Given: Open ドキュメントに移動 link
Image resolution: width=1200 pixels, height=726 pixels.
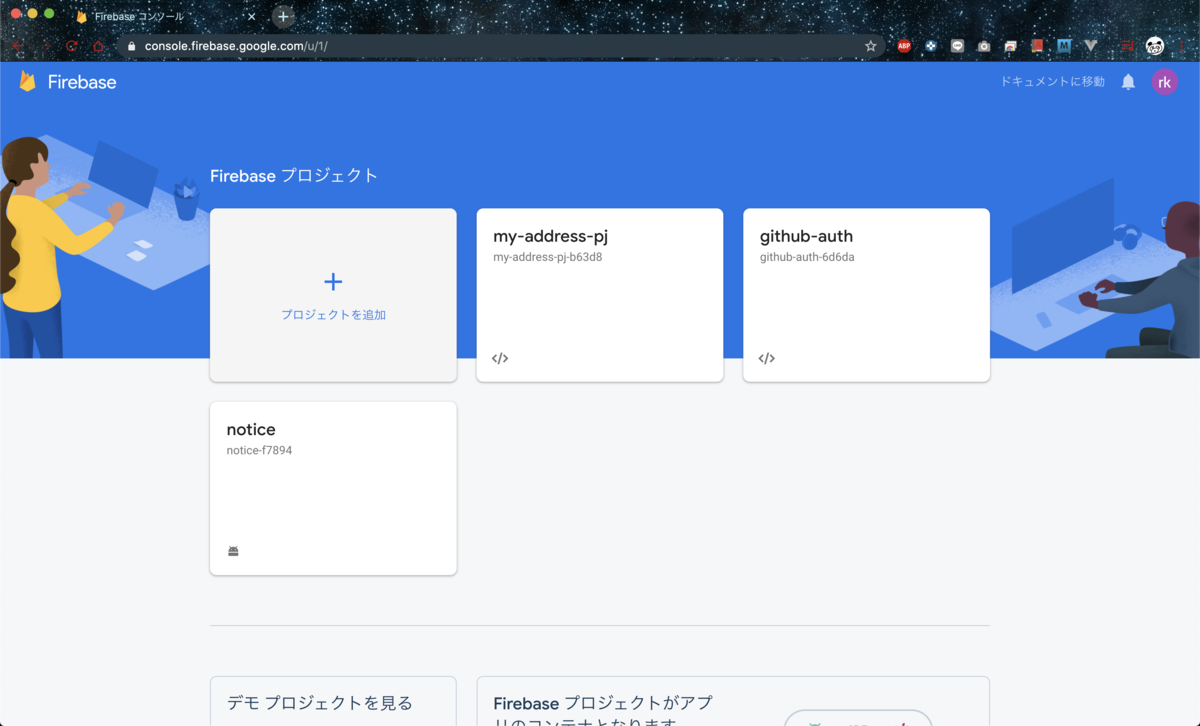Looking at the screenshot, I should point(1053,82).
